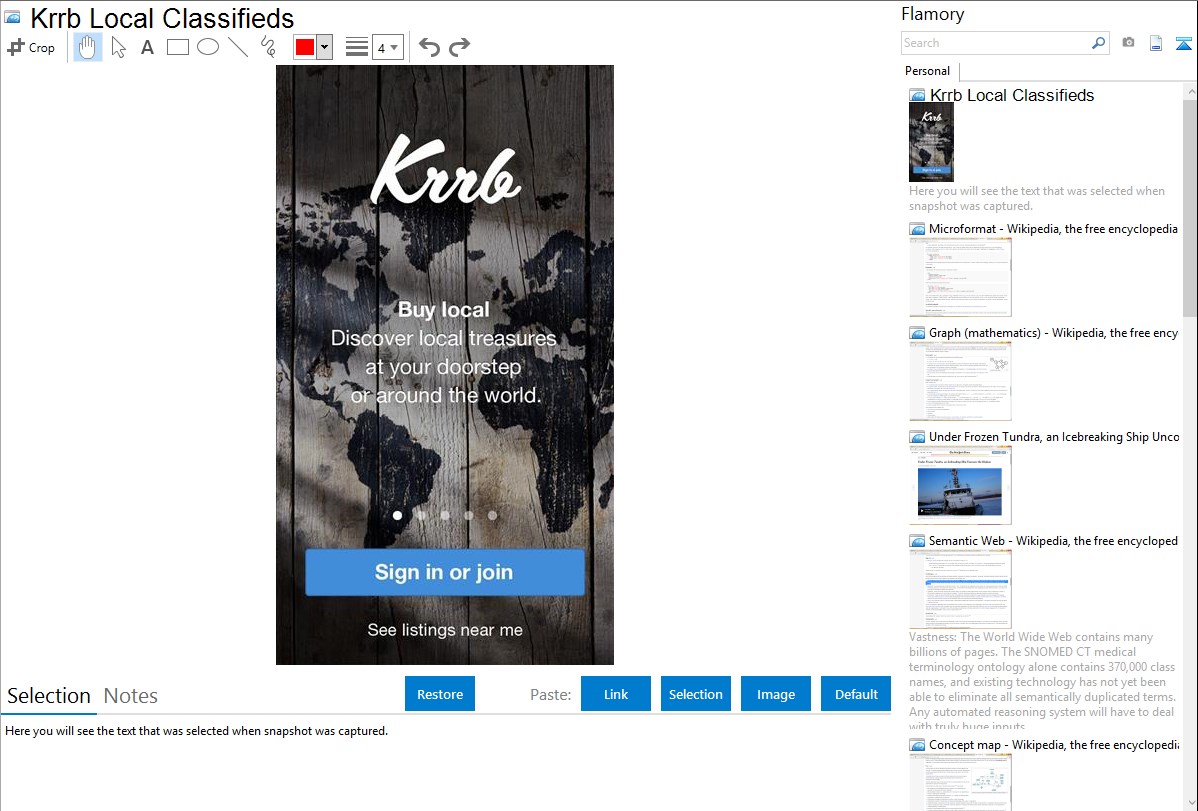This screenshot has height=811, width=1198.
Task: Click snapshot icon beside Microformat title
Action: [x=918, y=229]
